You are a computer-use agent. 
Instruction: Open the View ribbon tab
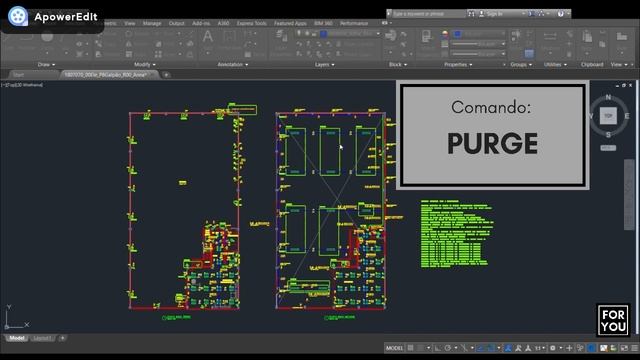coord(129,23)
